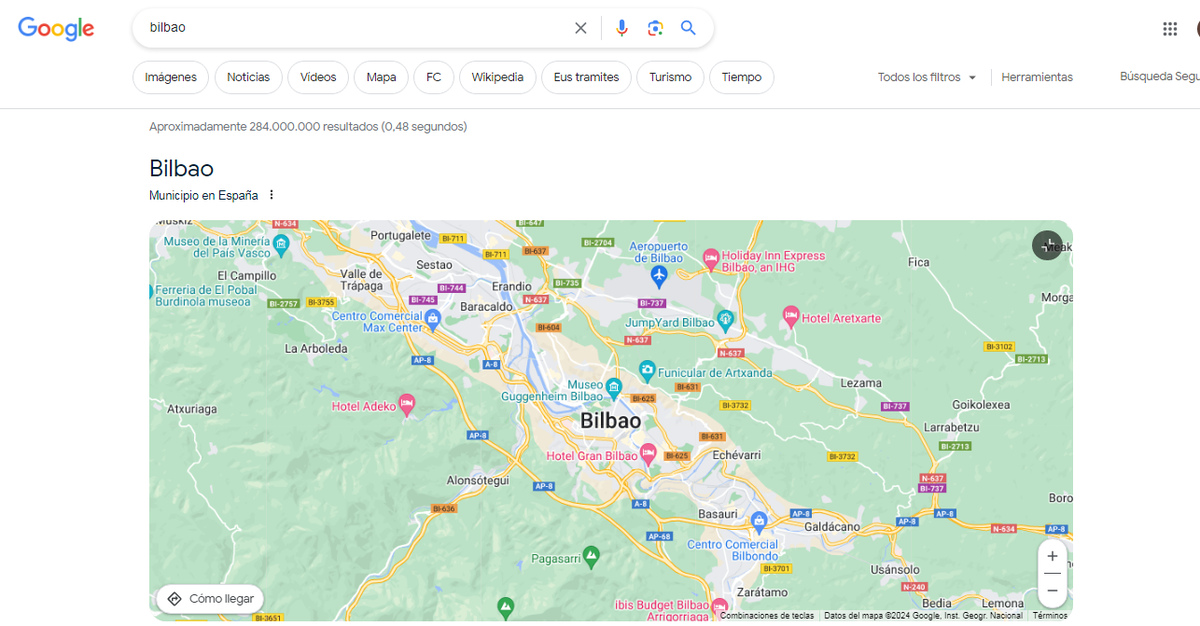Click the approximate results count text
The height and width of the screenshot is (626, 1200).
[x=308, y=127]
